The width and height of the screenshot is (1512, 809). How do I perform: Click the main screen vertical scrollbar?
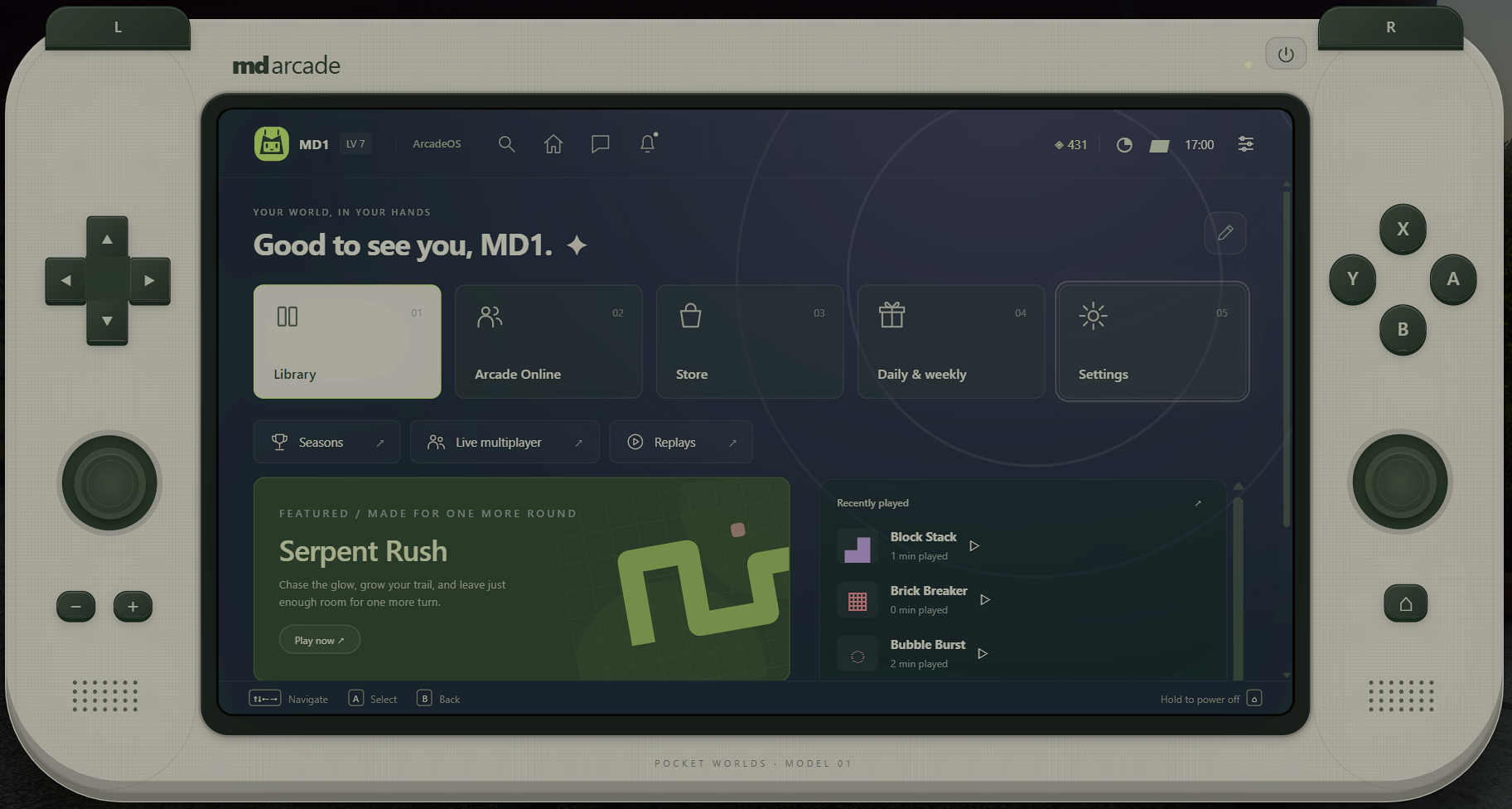pyautogui.click(x=1287, y=359)
